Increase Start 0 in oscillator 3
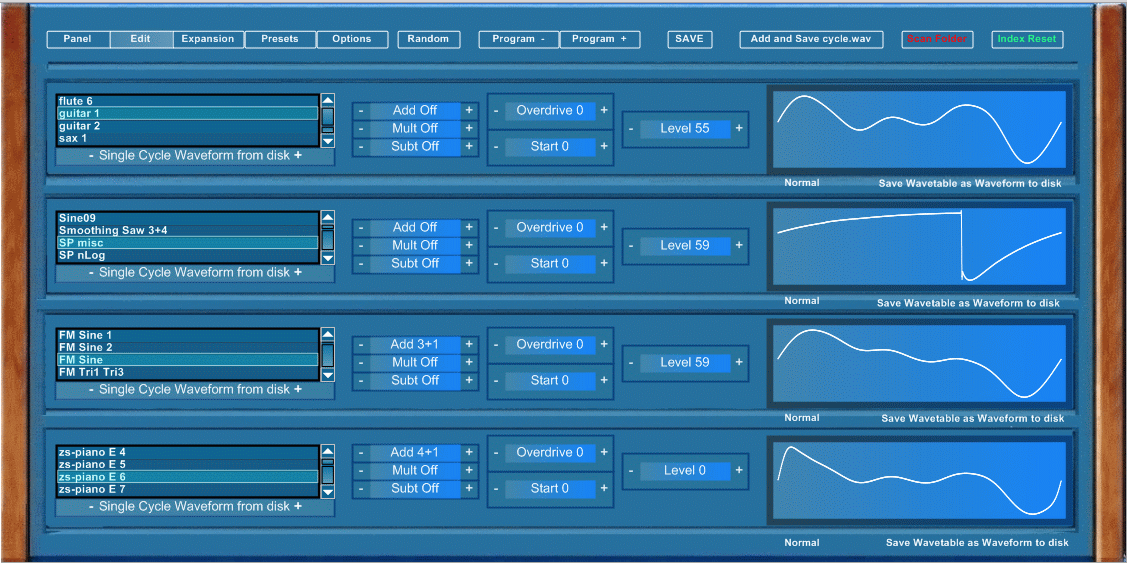Viewport: 1127px width, 563px height. (604, 380)
